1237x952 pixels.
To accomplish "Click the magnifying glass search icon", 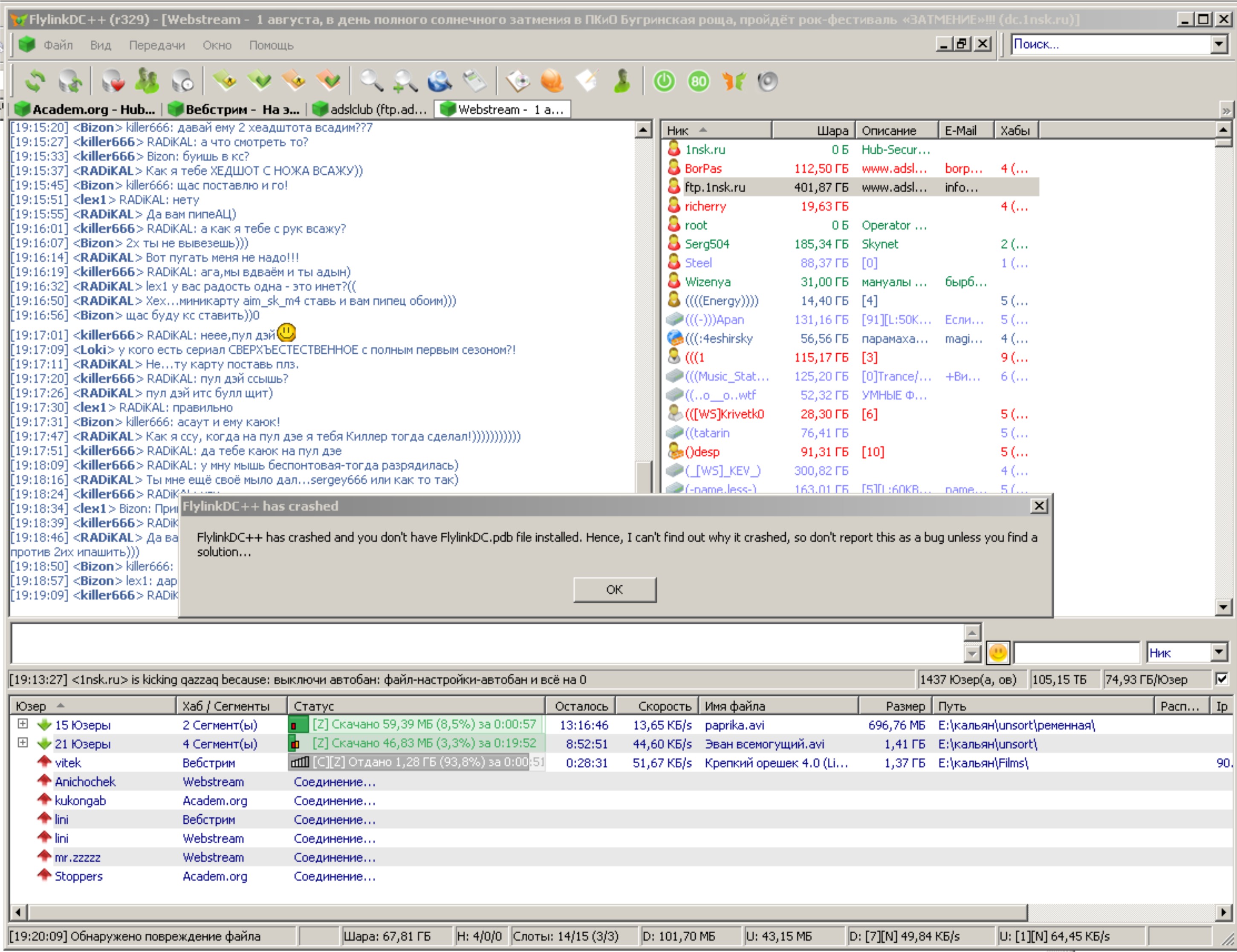I will 372,81.
